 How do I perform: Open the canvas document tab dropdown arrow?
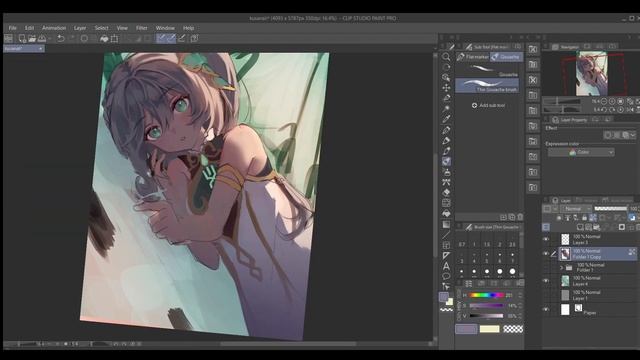pyautogui.click(x=40, y=49)
